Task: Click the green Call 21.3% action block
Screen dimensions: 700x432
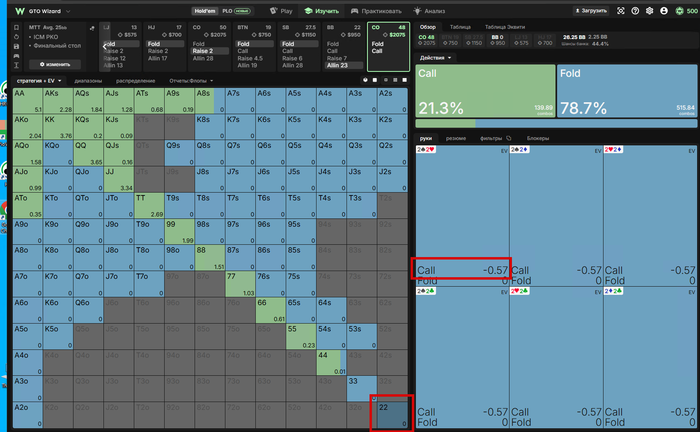Action: tap(485, 91)
